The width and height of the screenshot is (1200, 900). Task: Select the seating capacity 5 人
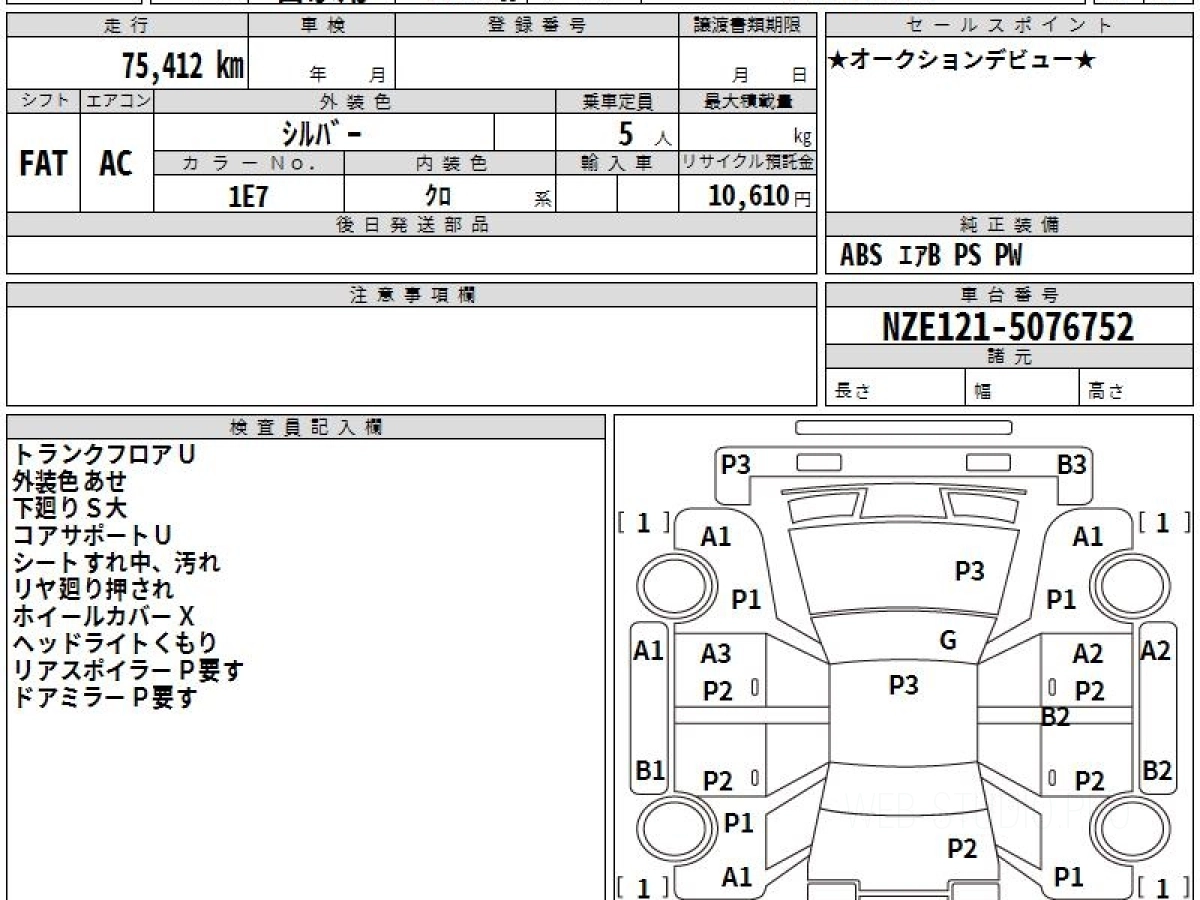[x=644, y=133]
